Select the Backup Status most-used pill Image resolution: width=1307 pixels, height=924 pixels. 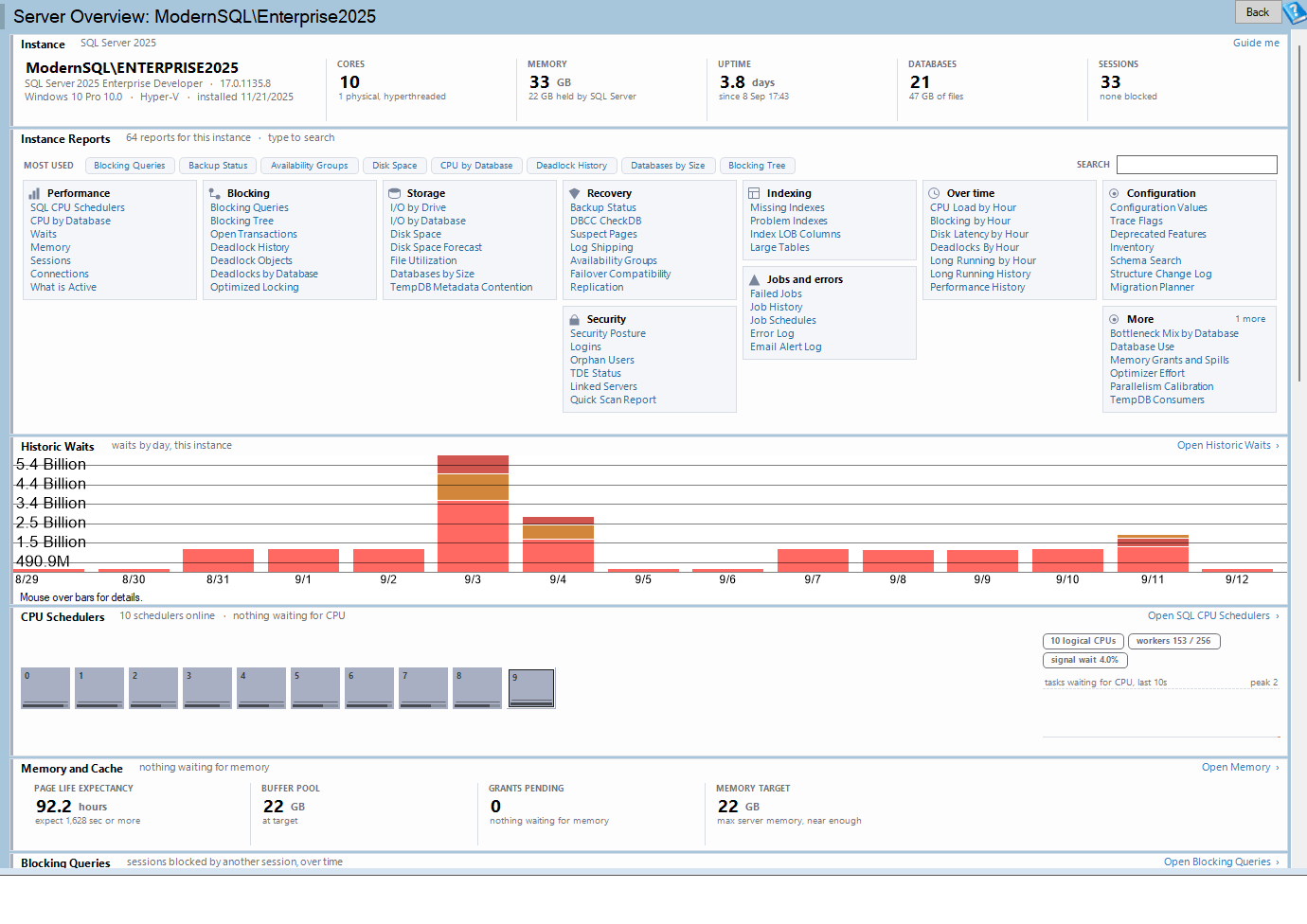[218, 166]
